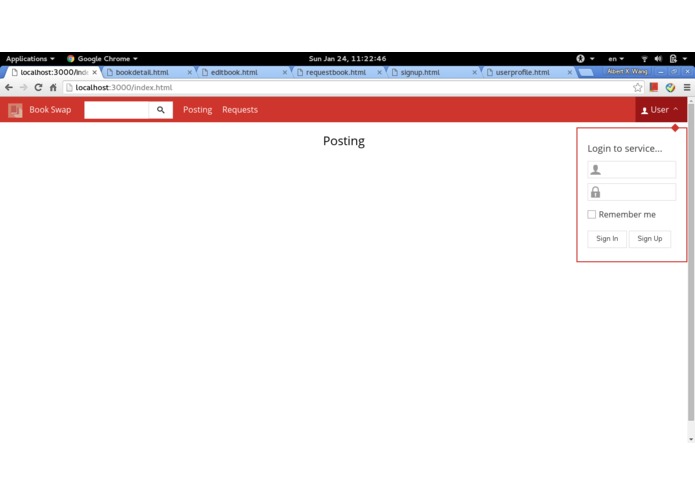Collapse the User dropdown menu
Screen dimensions: 695x494
pyautogui.click(x=661, y=109)
